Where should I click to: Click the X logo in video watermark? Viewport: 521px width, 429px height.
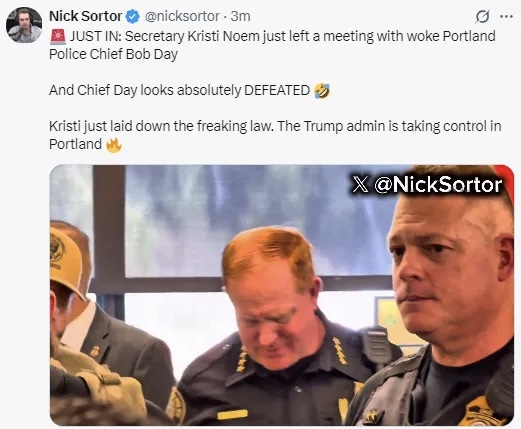(360, 185)
